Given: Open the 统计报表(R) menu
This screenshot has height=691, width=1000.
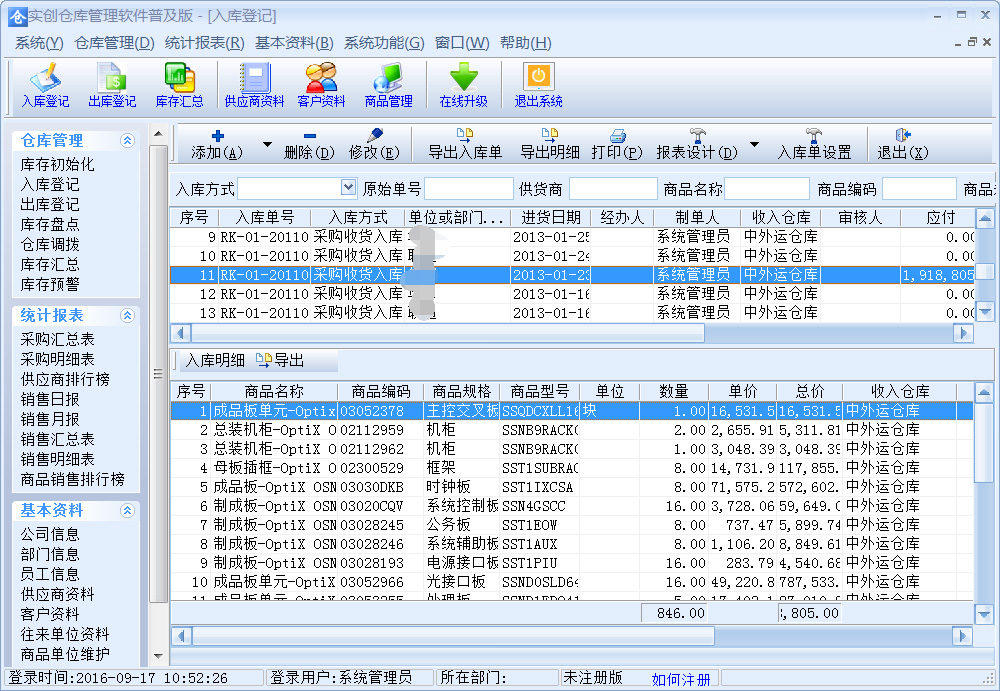Looking at the screenshot, I should [204, 43].
